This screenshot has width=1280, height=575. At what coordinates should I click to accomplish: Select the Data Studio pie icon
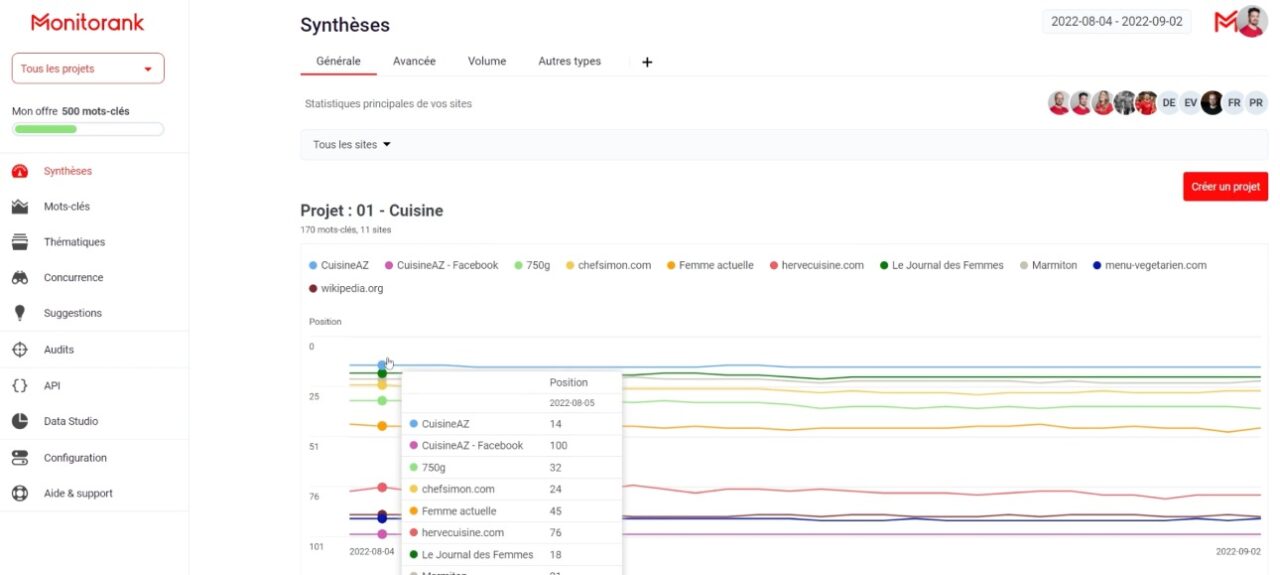[x=20, y=422]
